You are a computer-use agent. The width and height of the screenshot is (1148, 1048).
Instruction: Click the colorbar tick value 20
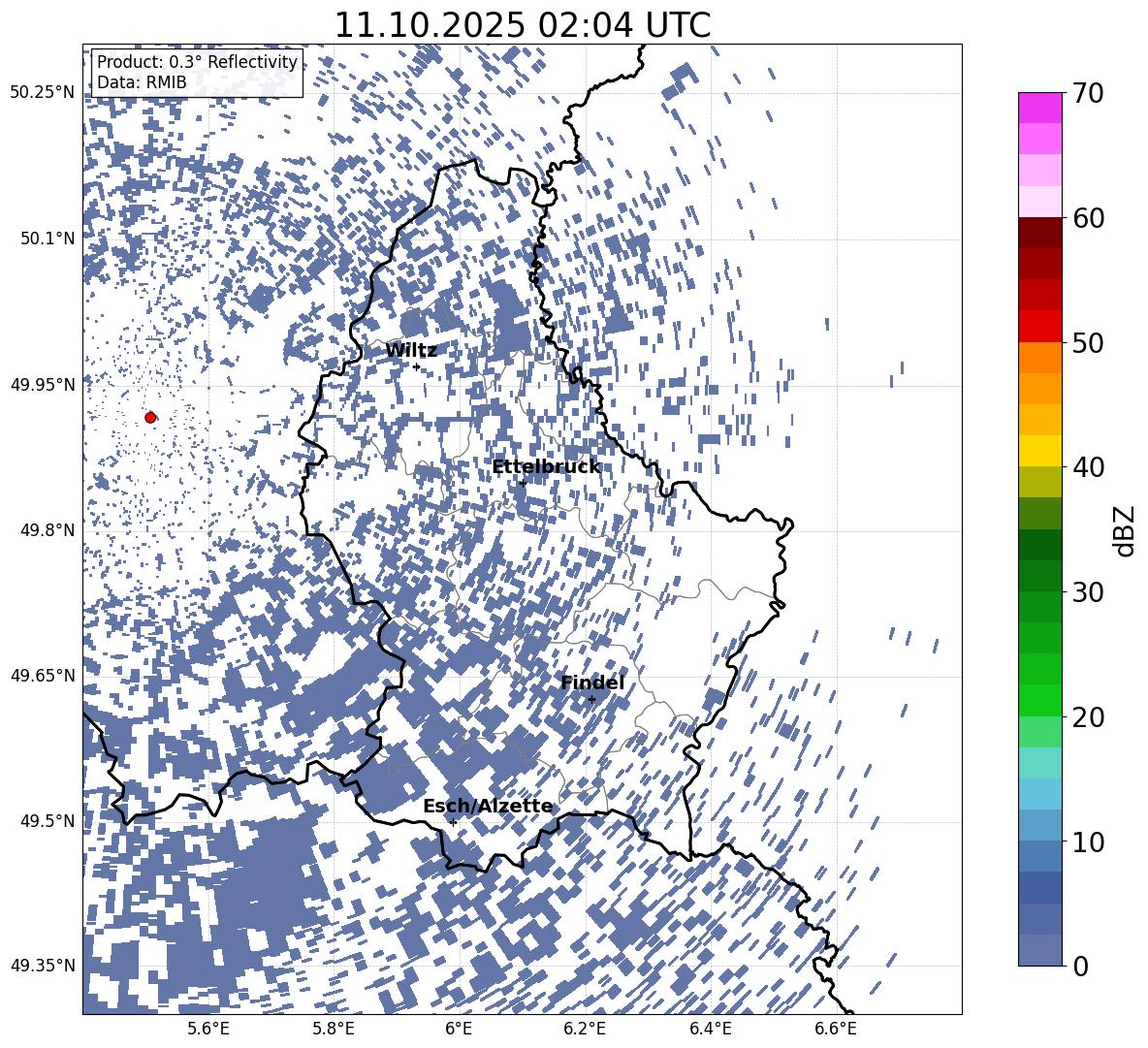[1088, 716]
